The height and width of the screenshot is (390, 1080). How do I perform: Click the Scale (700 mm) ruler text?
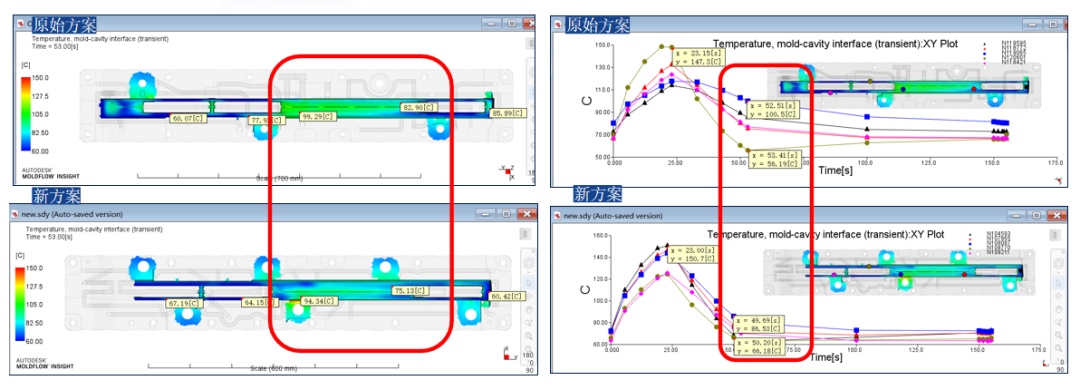click(280, 178)
